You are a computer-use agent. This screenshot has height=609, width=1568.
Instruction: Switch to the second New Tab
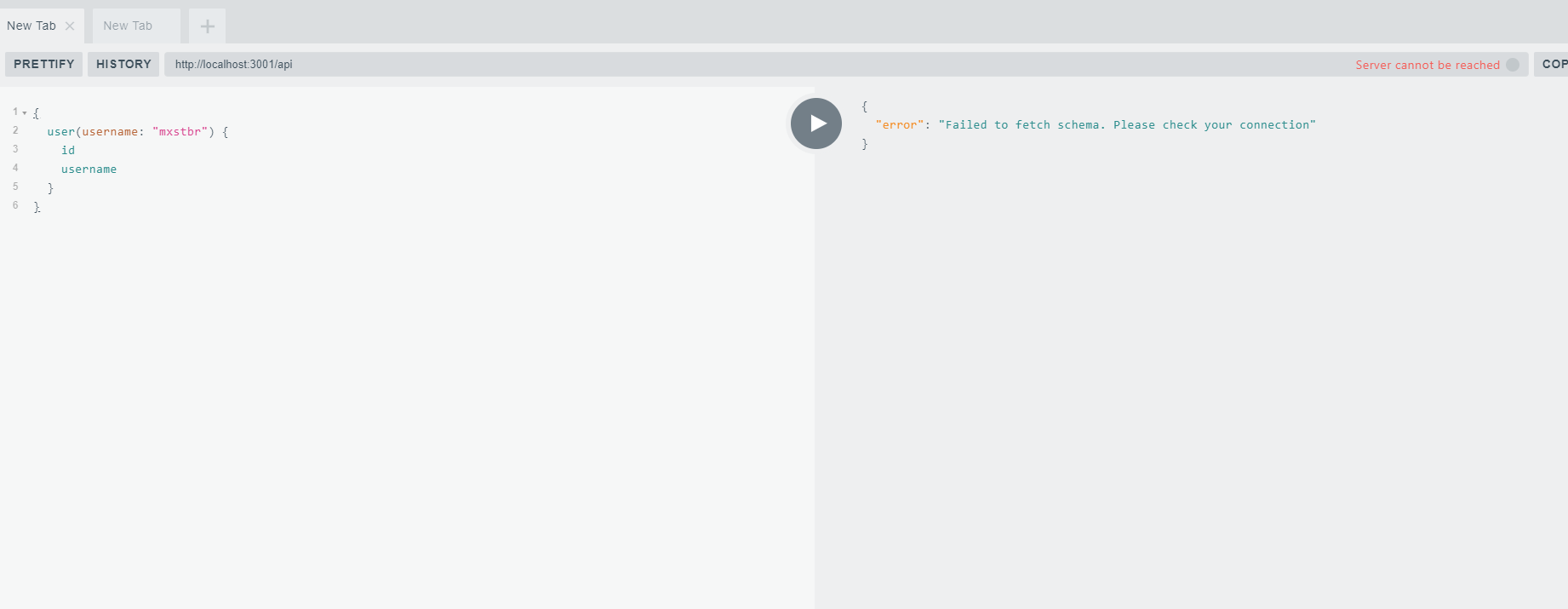click(x=136, y=26)
